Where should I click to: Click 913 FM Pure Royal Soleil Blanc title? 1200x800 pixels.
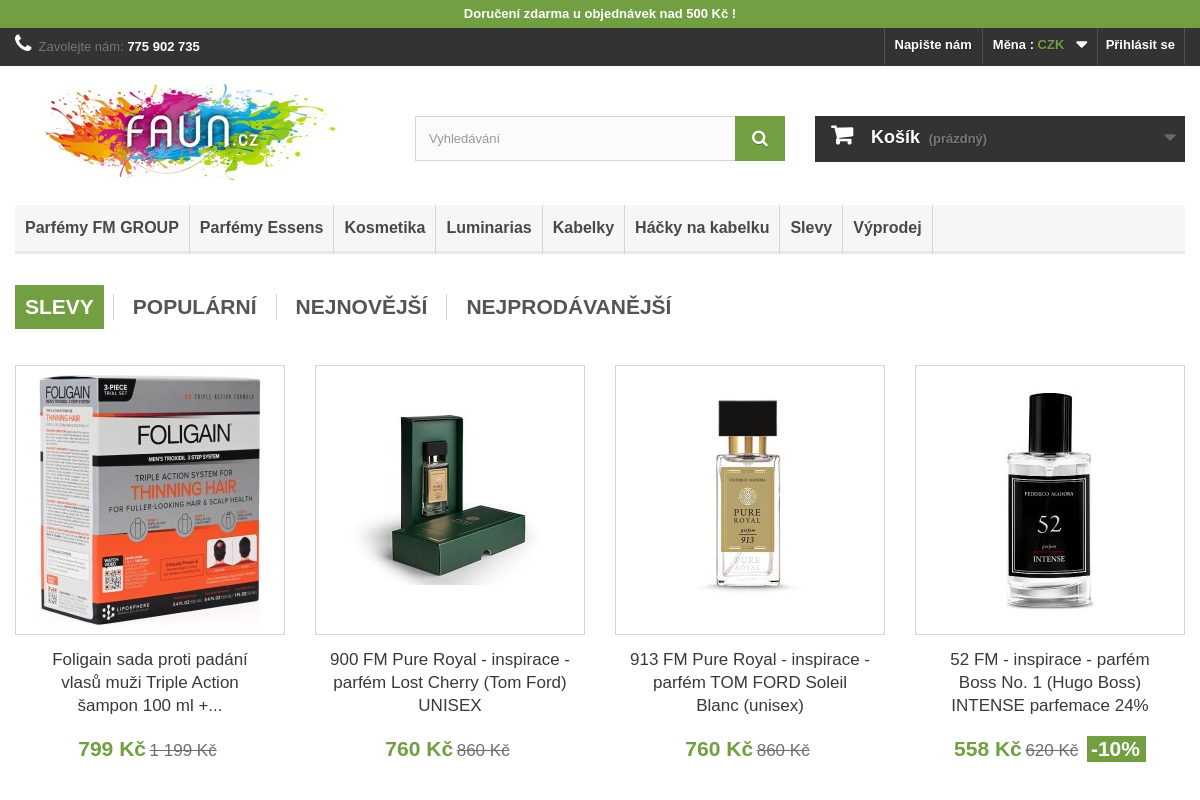click(x=750, y=683)
